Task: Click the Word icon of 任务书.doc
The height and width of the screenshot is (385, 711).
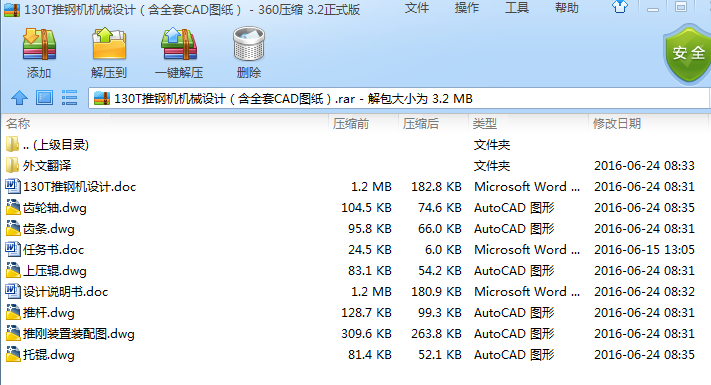Action: click(x=13, y=249)
